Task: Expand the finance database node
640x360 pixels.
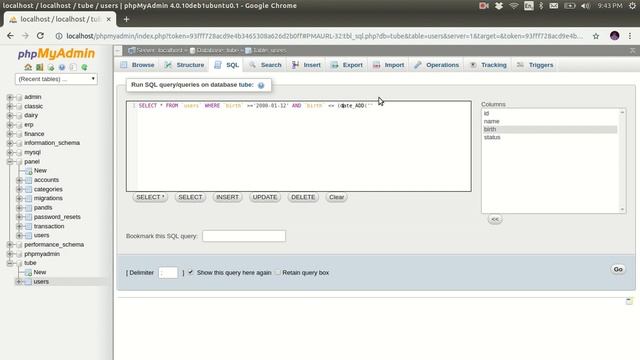Action: pyautogui.click(x=10, y=134)
